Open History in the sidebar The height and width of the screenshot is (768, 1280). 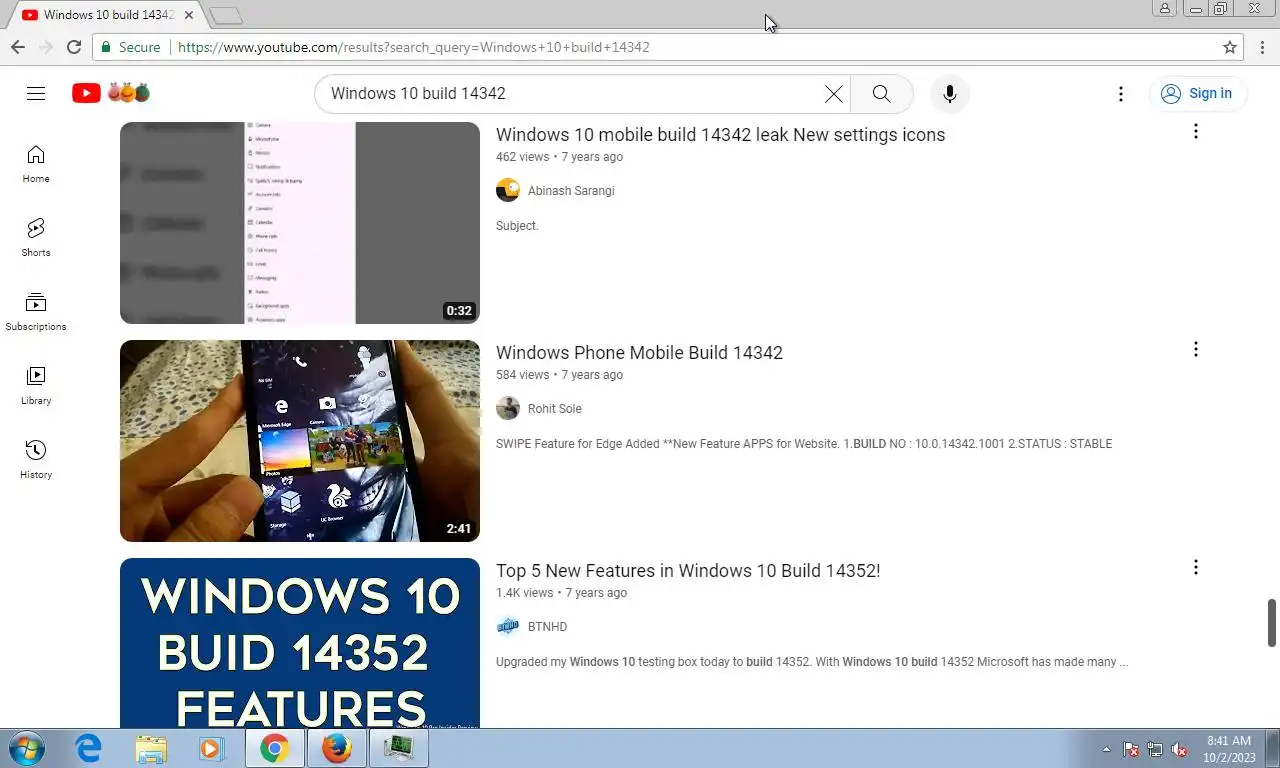tap(36, 460)
